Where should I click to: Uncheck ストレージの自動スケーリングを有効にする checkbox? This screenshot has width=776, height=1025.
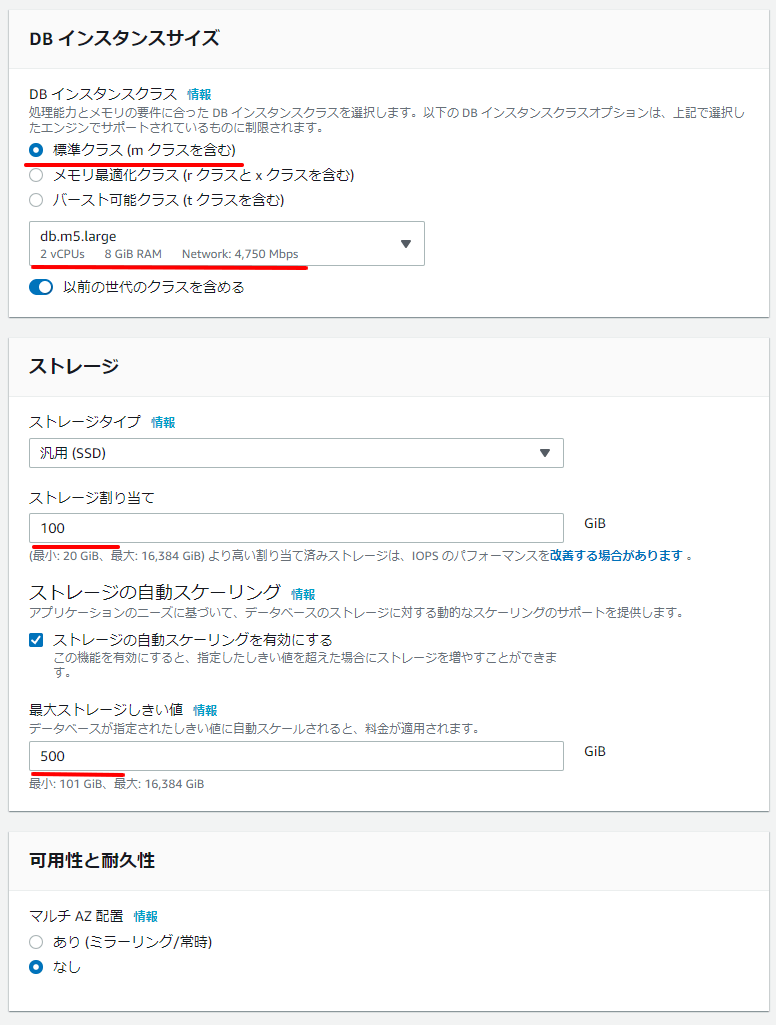point(36,640)
